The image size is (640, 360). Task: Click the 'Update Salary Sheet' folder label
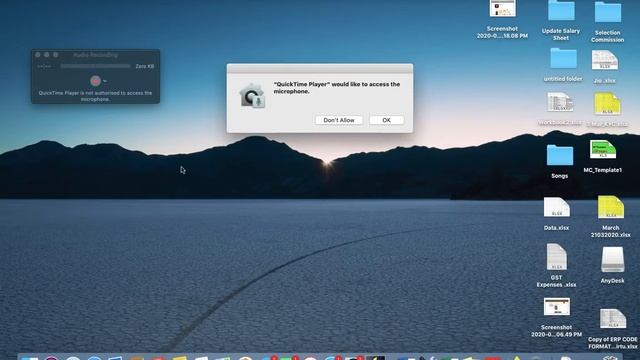[561, 34]
